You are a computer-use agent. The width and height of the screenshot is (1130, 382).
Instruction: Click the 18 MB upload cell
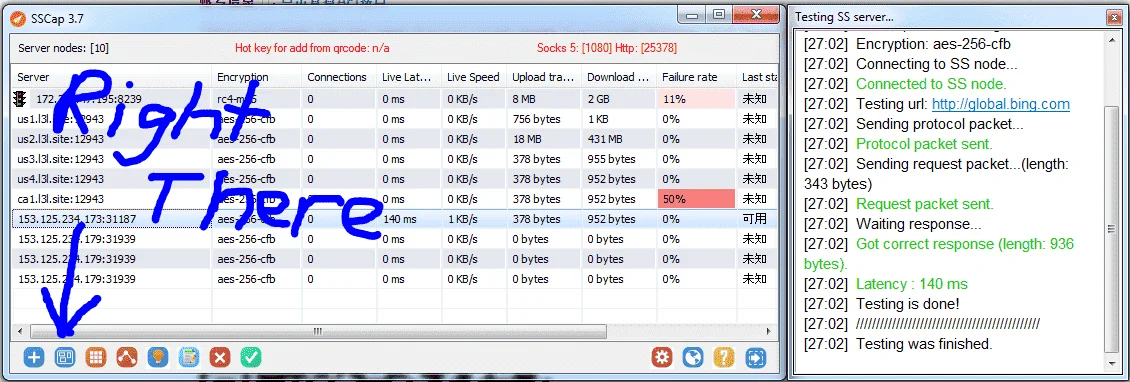pos(544,139)
